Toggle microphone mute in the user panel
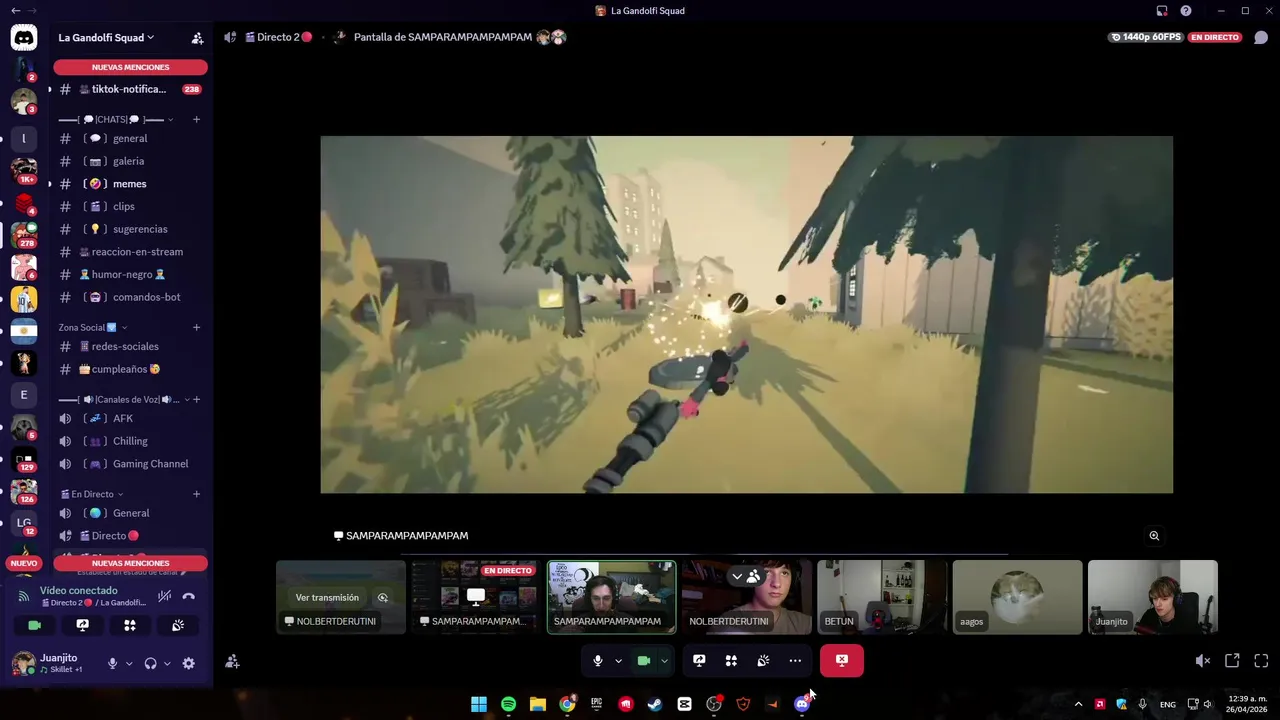The height and width of the screenshot is (720, 1280). click(x=112, y=663)
